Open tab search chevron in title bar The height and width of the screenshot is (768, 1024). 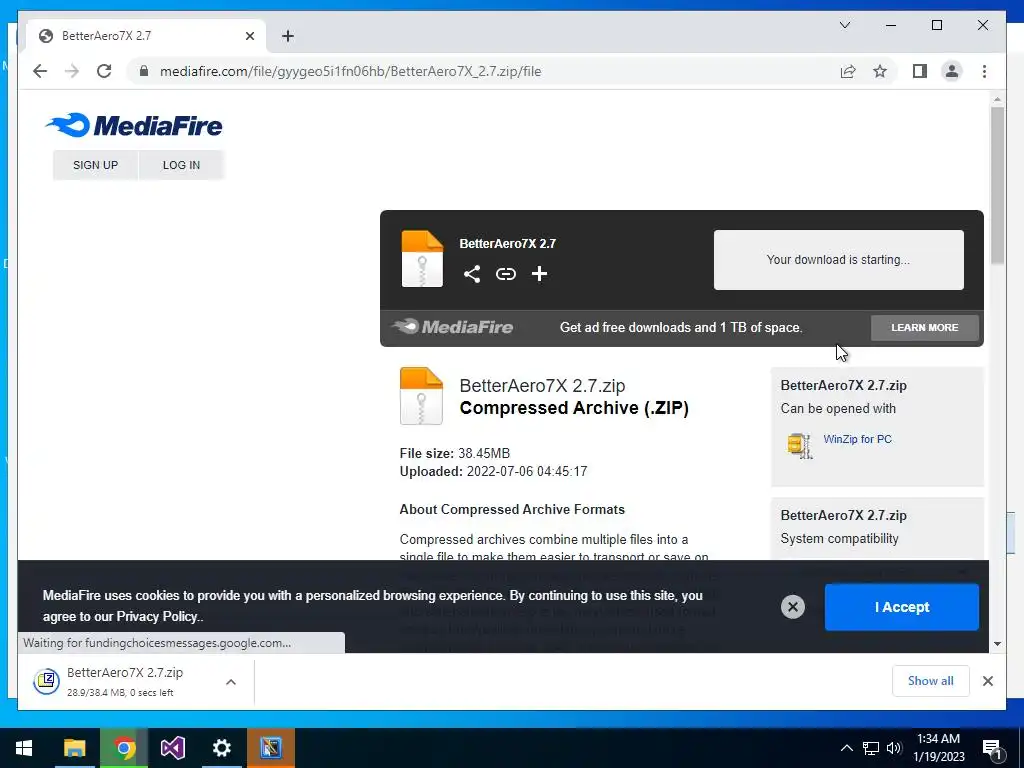844,25
